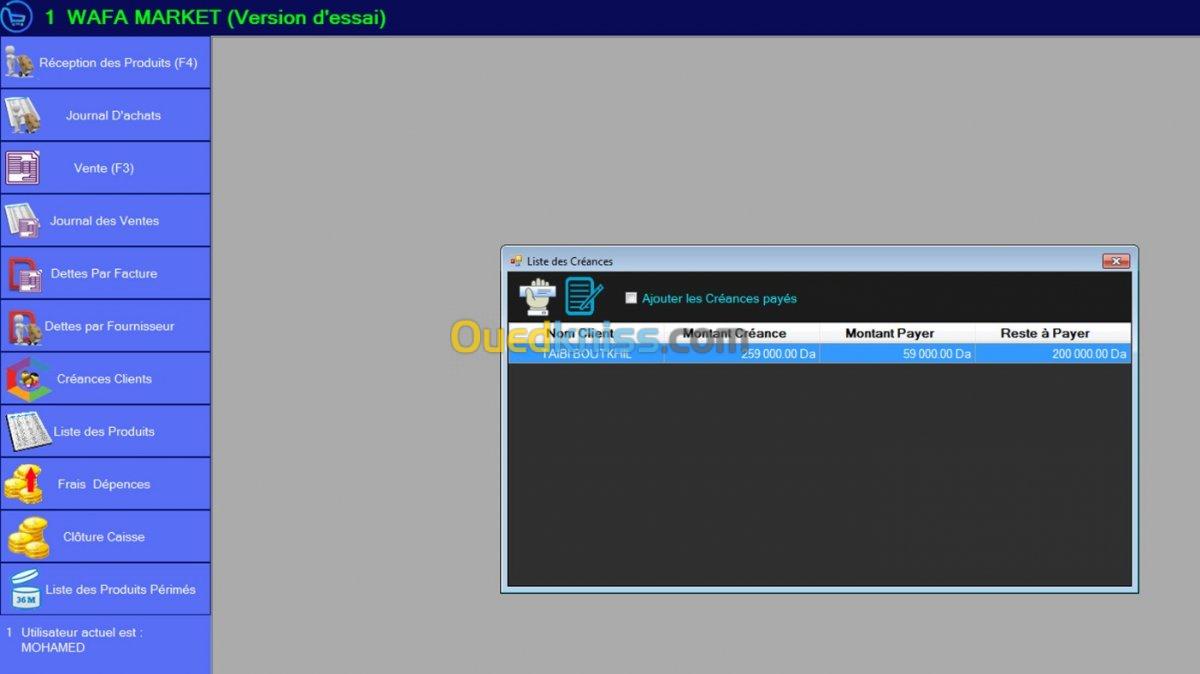Image resolution: width=1200 pixels, height=674 pixels.
Task: Open Créances Clients from the sidebar
Action: (x=105, y=379)
